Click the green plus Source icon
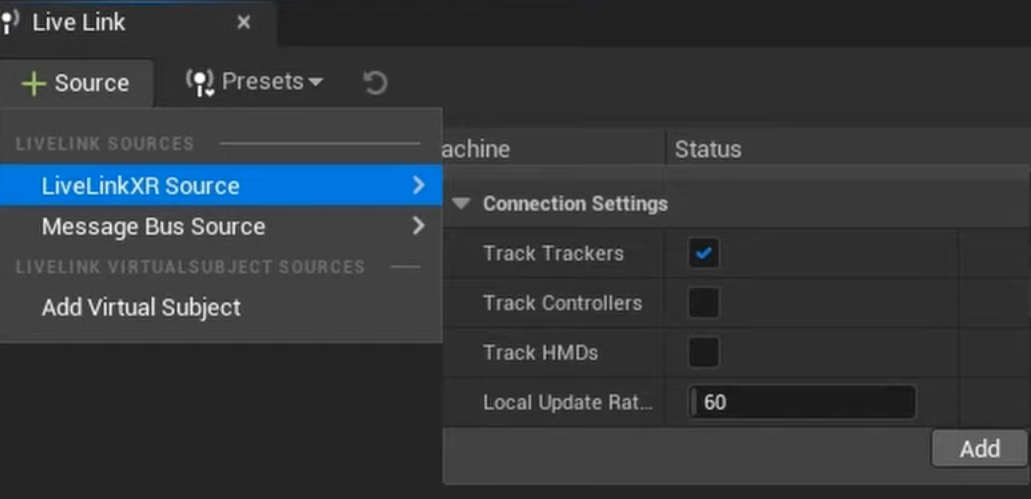 point(34,83)
